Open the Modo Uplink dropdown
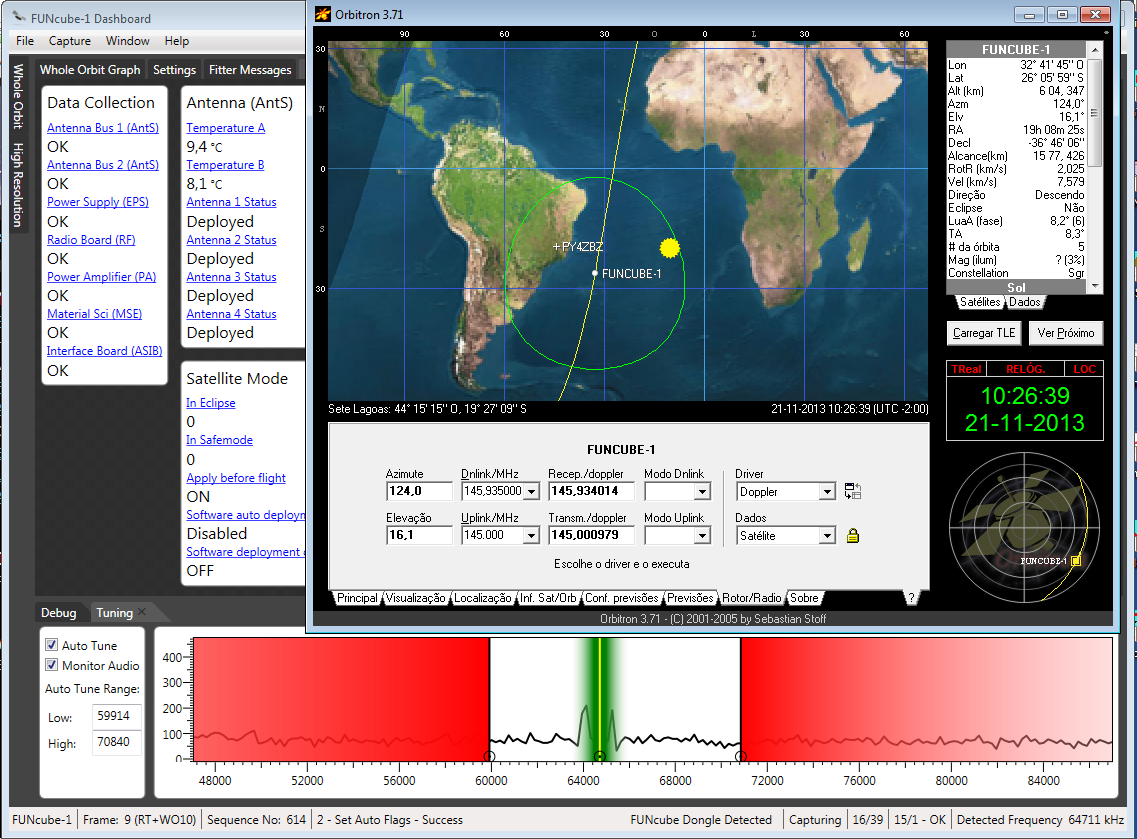The width and height of the screenshot is (1137, 839). [x=701, y=536]
